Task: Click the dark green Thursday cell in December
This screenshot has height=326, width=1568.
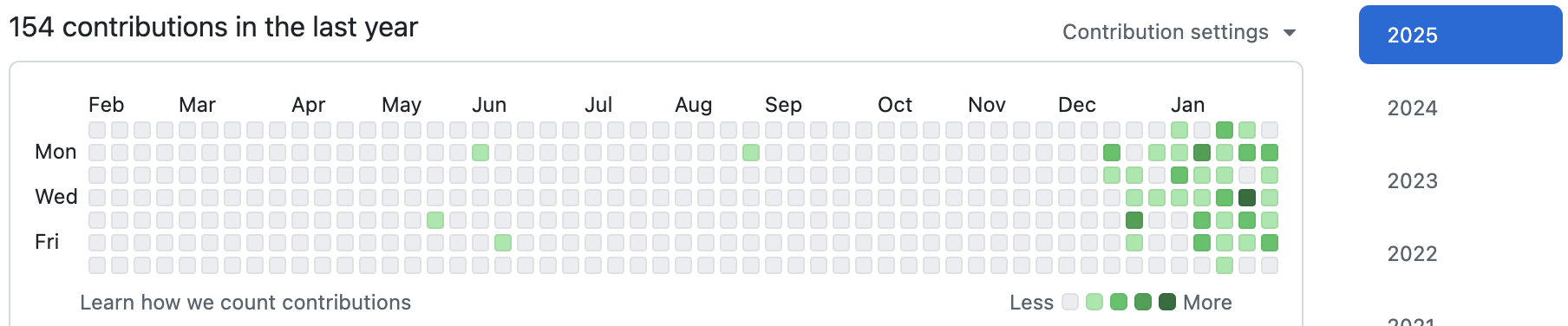Action: pos(1134,220)
